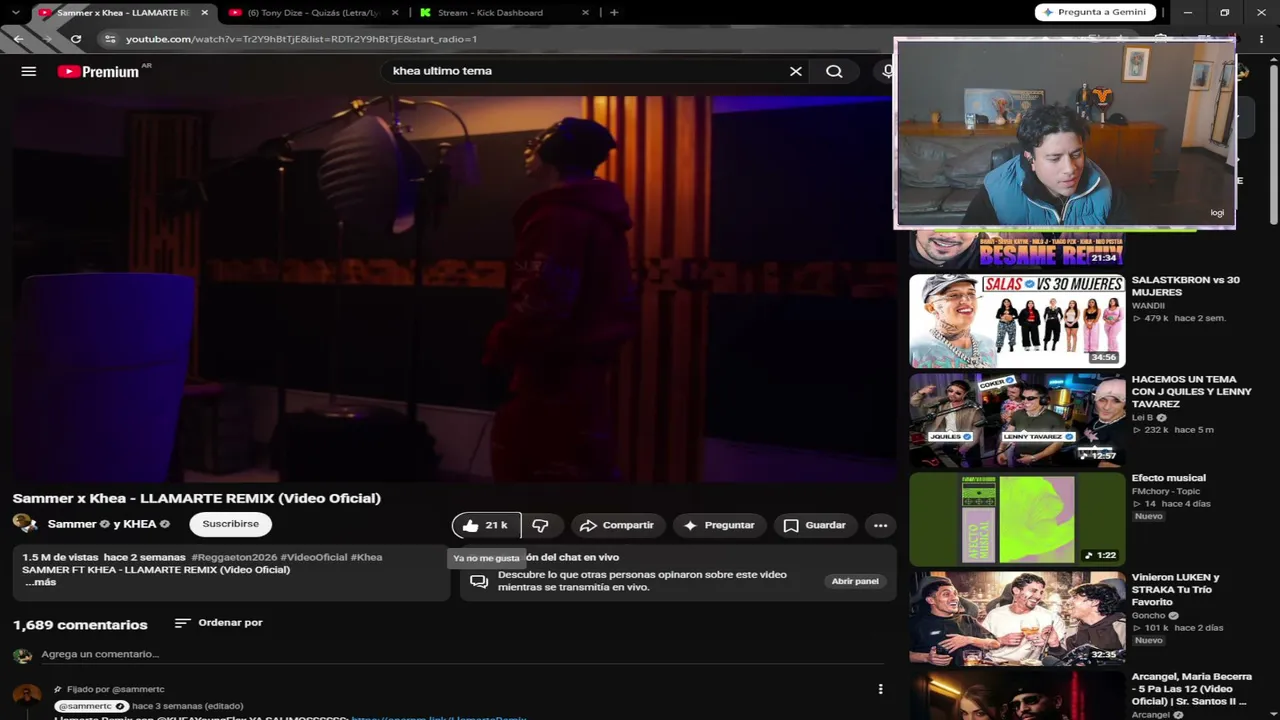Switch to Tony Dize Quizás tab
The image size is (1280, 720).
[x=313, y=13]
